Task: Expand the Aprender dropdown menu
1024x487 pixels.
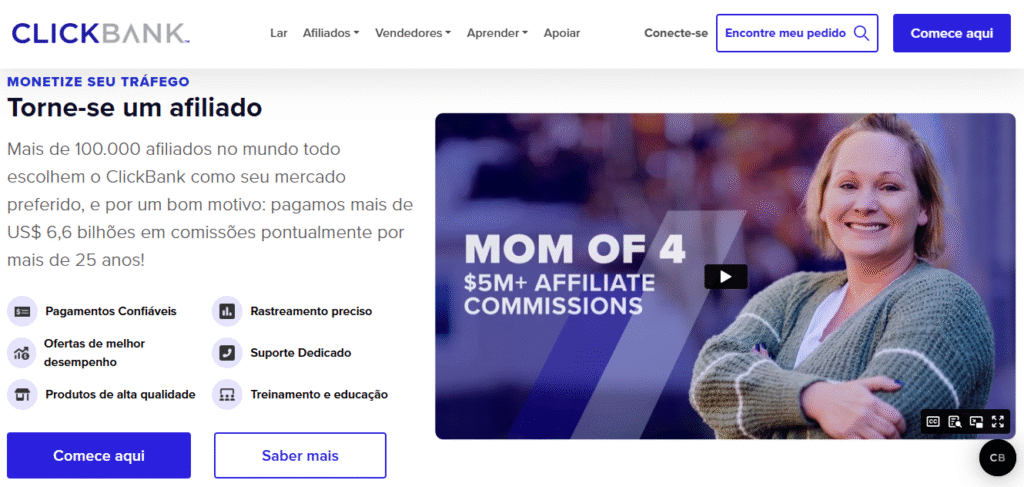Action: click(497, 33)
